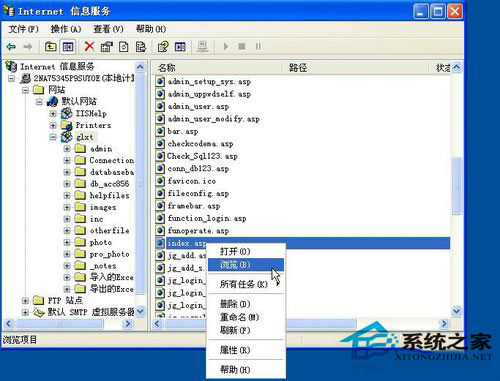Expand the Printers tree node
Image resolution: width=500 pixels, height=381 pixels.
pyautogui.click(x=53, y=125)
